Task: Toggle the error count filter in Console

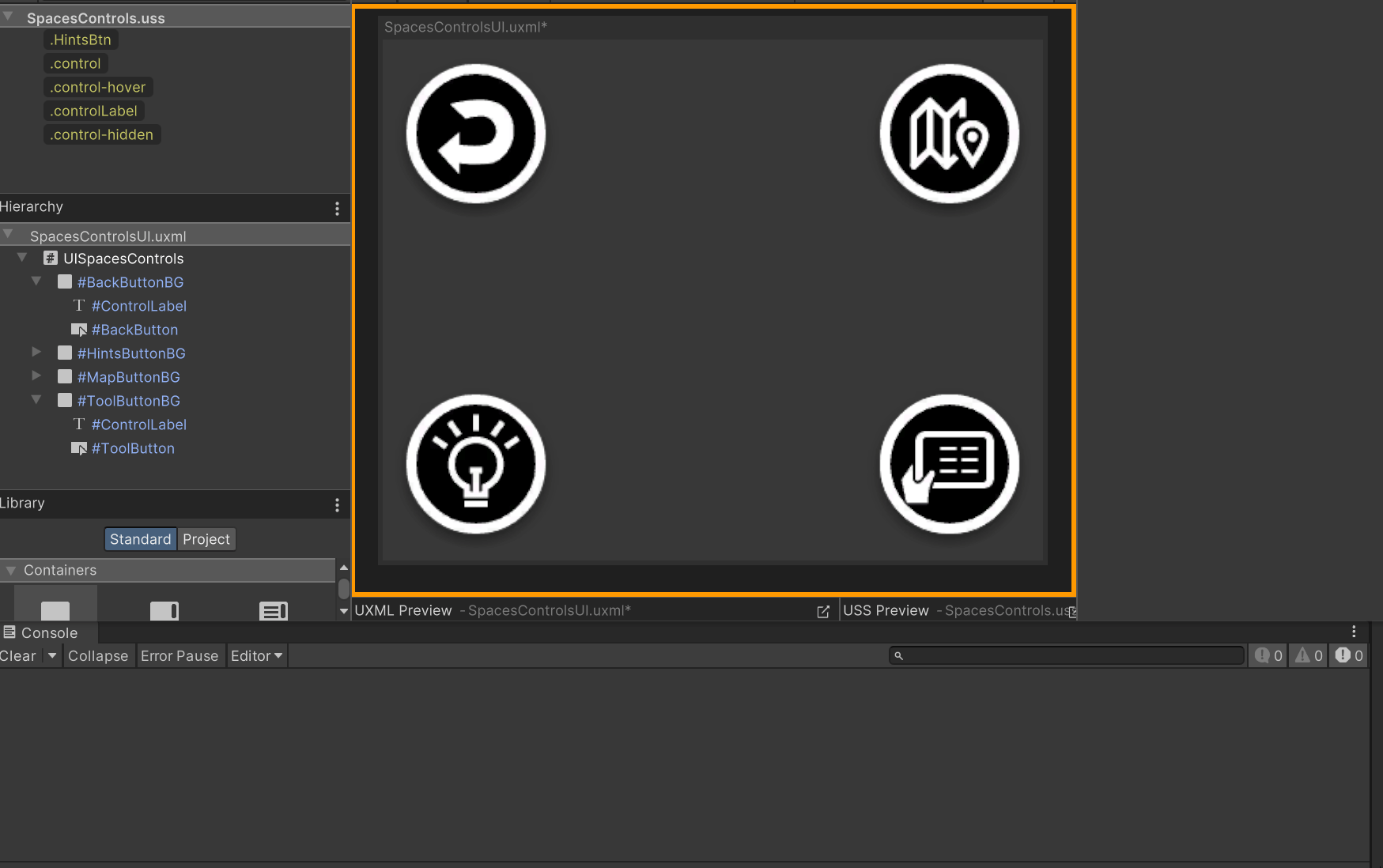Action: [1347, 655]
